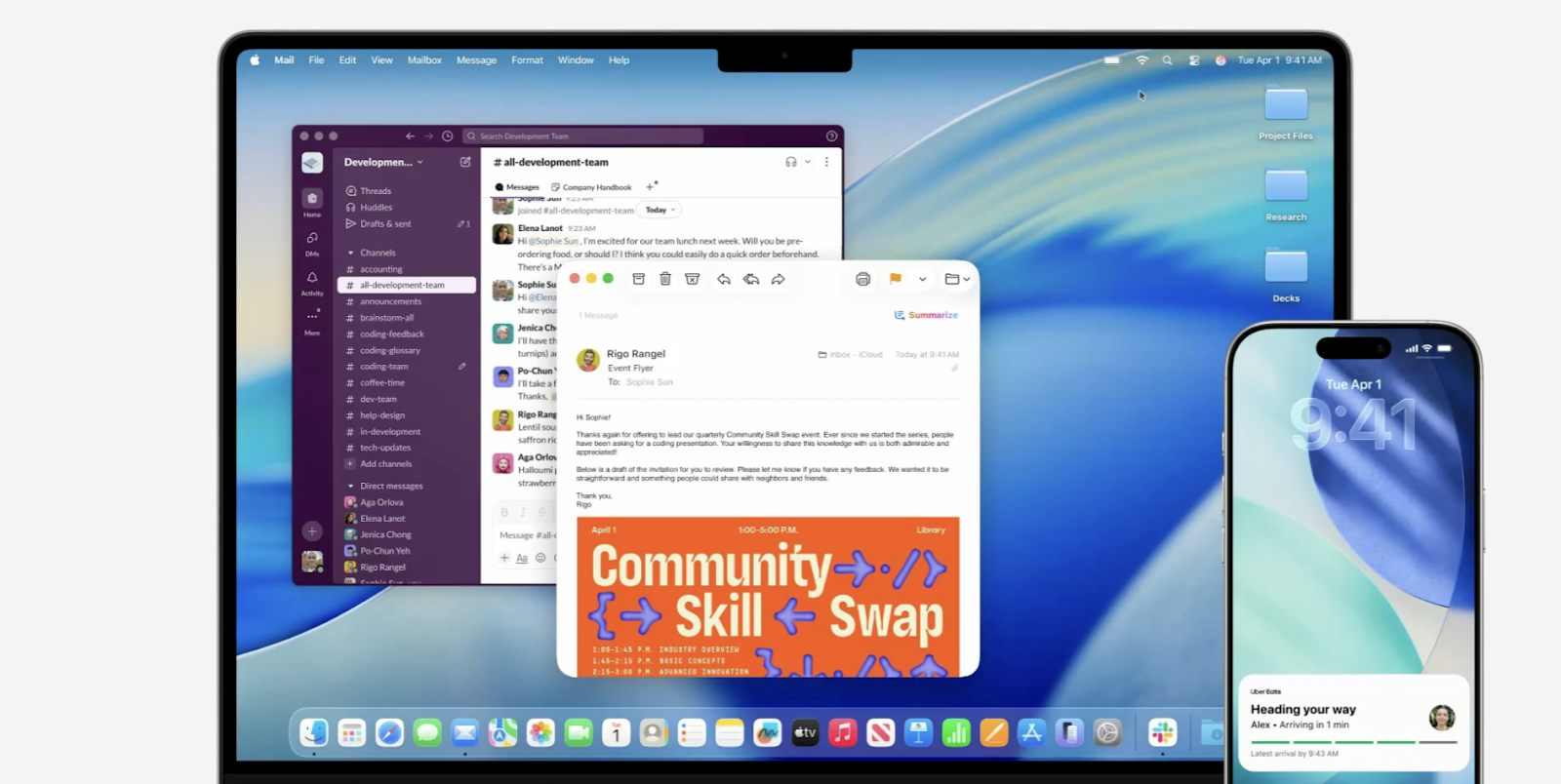Image resolution: width=1561 pixels, height=784 pixels.
Task: Open Spotlight search in menu bar
Action: click(1167, 60)
